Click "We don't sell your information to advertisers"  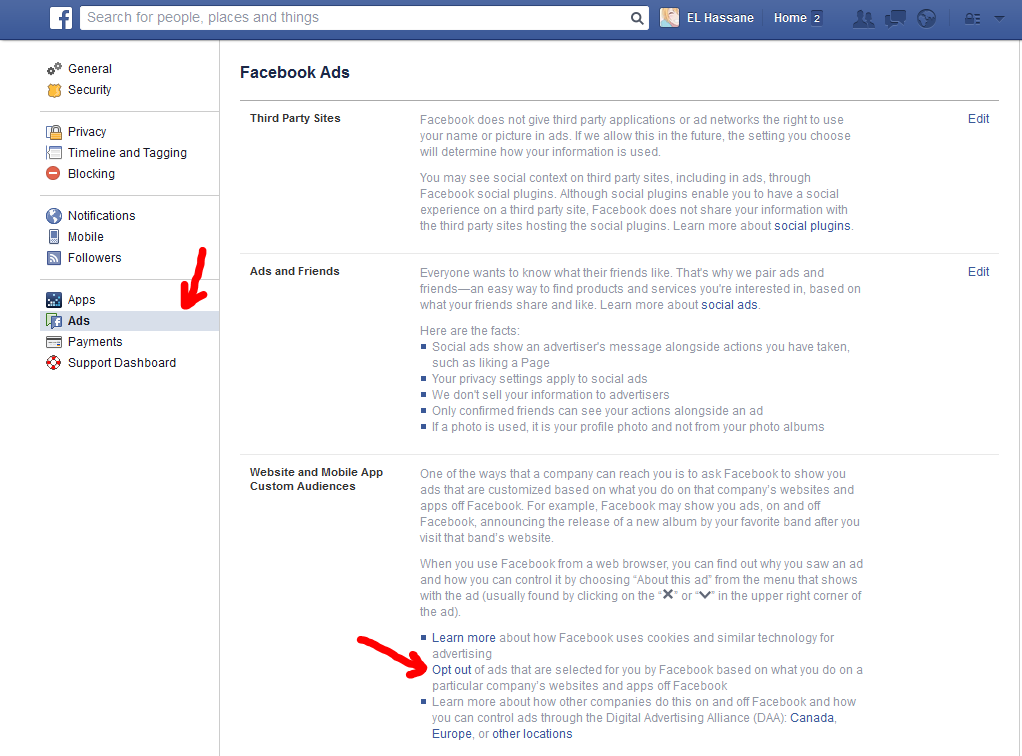coord(551,395)
